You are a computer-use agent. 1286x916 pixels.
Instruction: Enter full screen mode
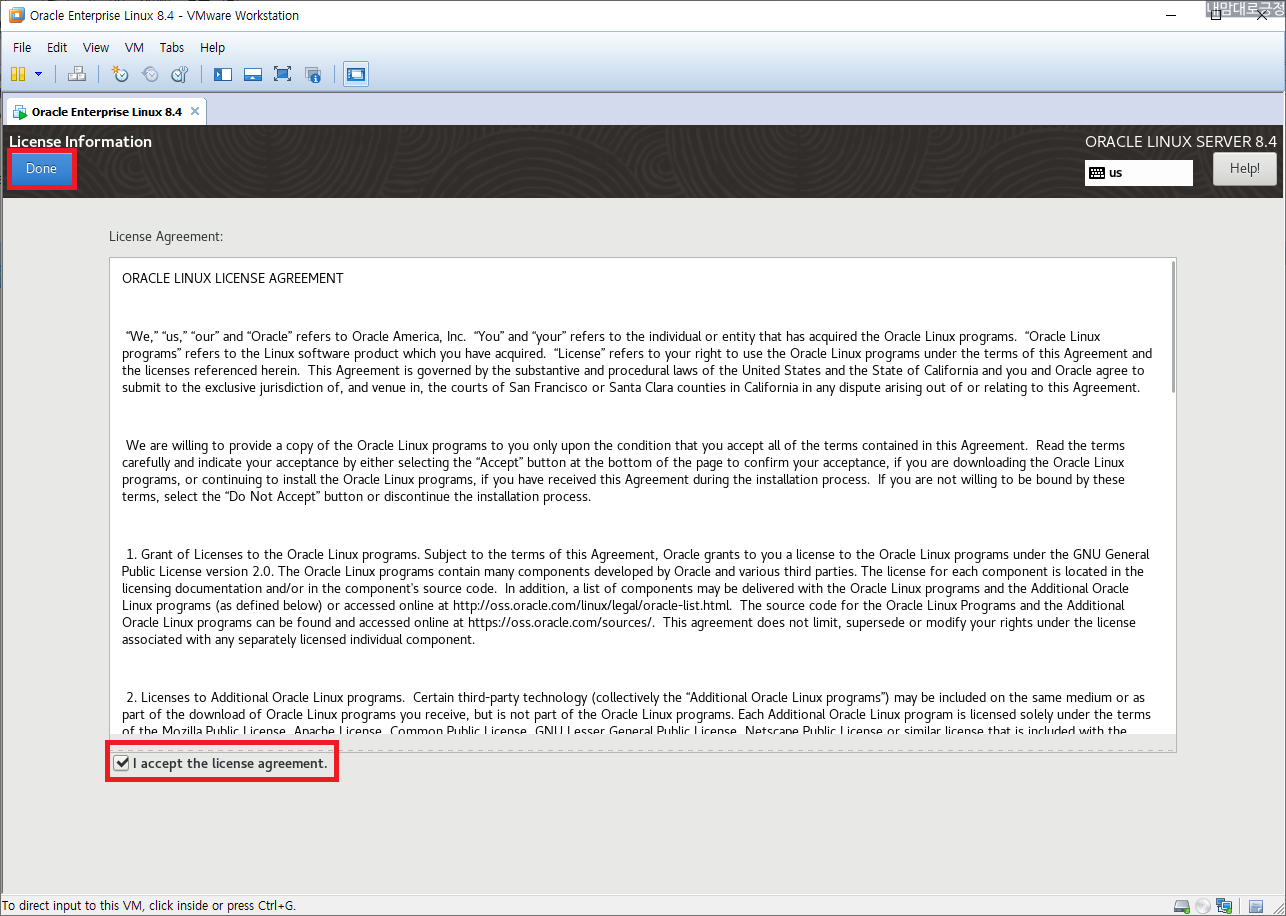[x=282, y=74]
